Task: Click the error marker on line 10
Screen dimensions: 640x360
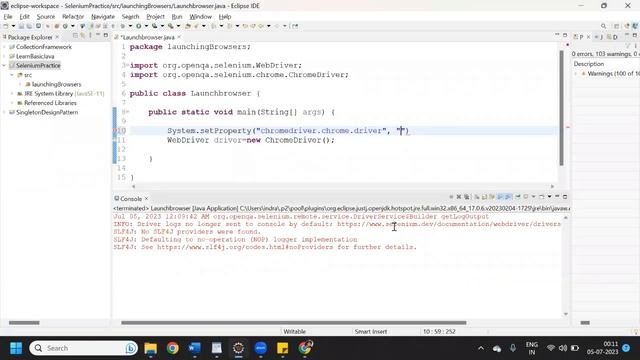Action: (115, 131)
